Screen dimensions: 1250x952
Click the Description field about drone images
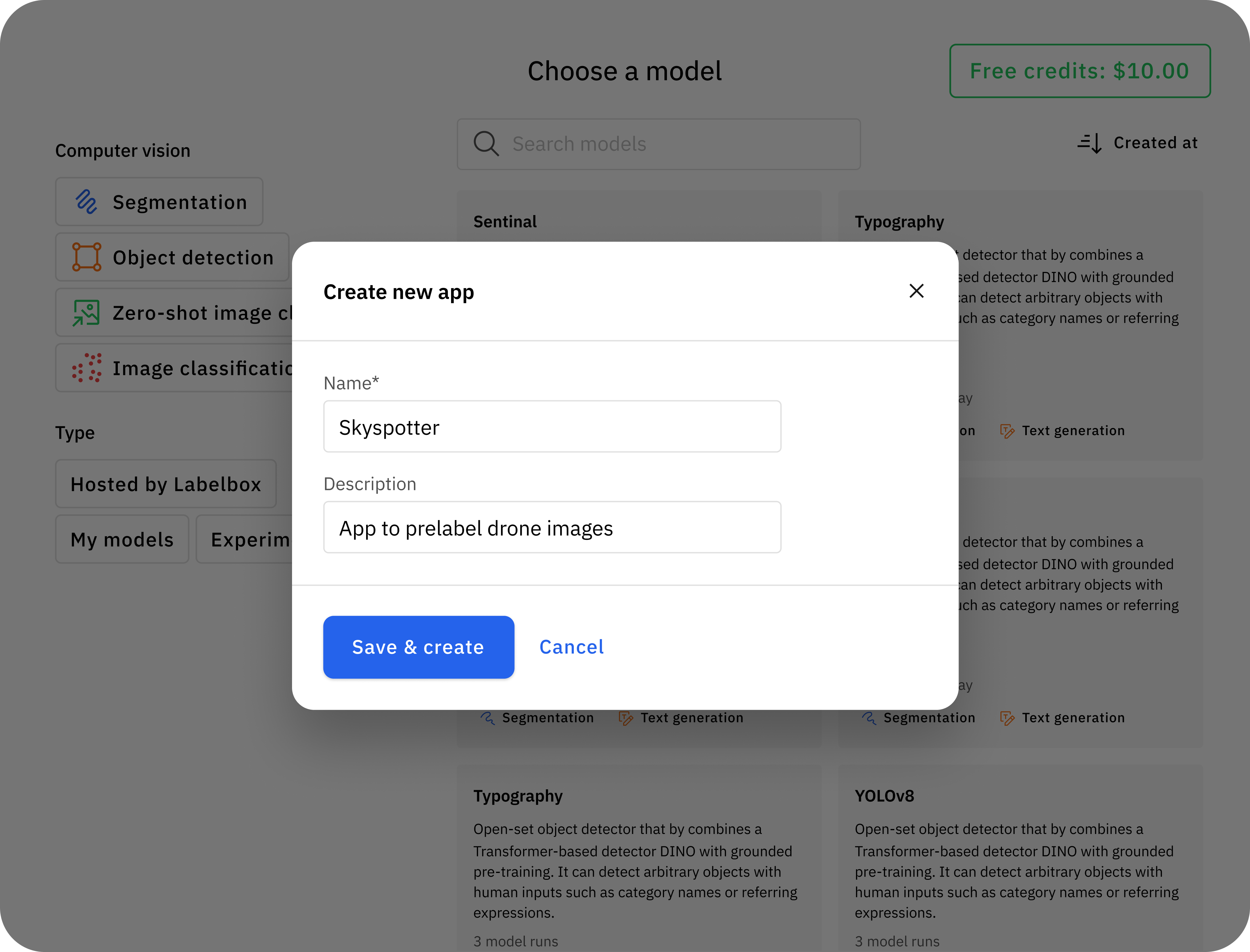click(552, 527)
